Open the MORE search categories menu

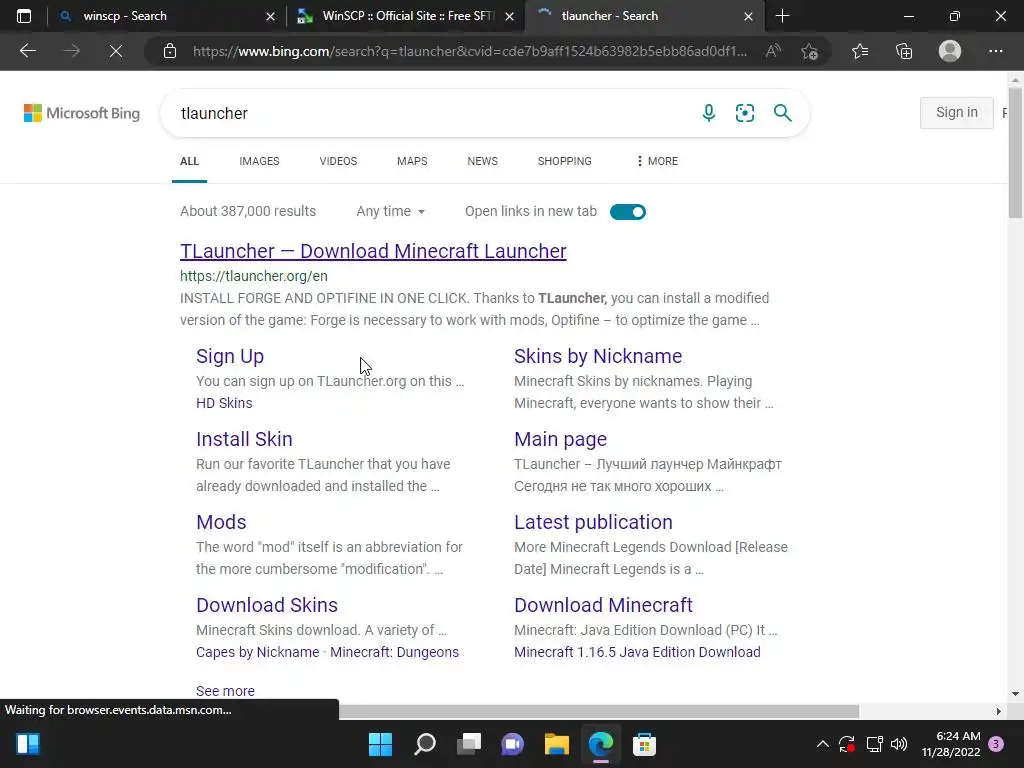point(657,161)
